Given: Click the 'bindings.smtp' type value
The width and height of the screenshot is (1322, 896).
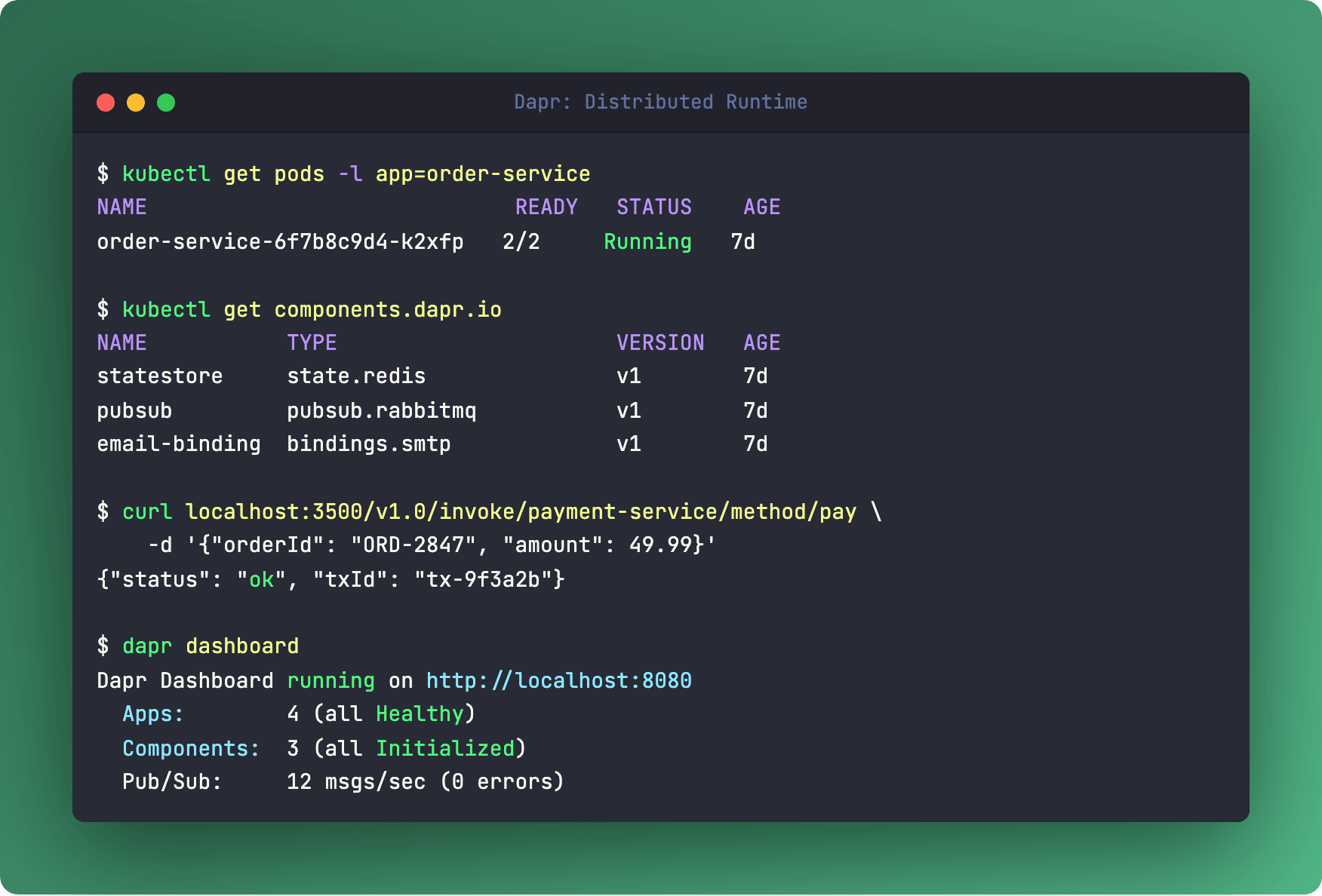Looking at the screenshot, I should pos(369,443).
